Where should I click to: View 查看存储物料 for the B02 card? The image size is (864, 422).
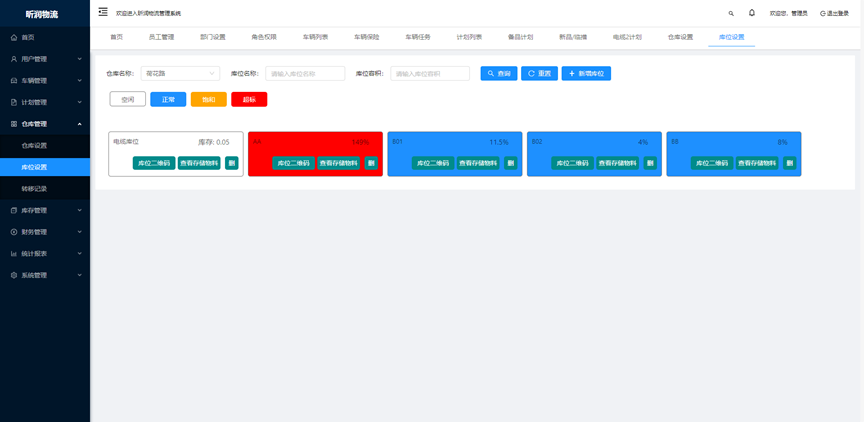pyautogui.click(x=617, y=163)
